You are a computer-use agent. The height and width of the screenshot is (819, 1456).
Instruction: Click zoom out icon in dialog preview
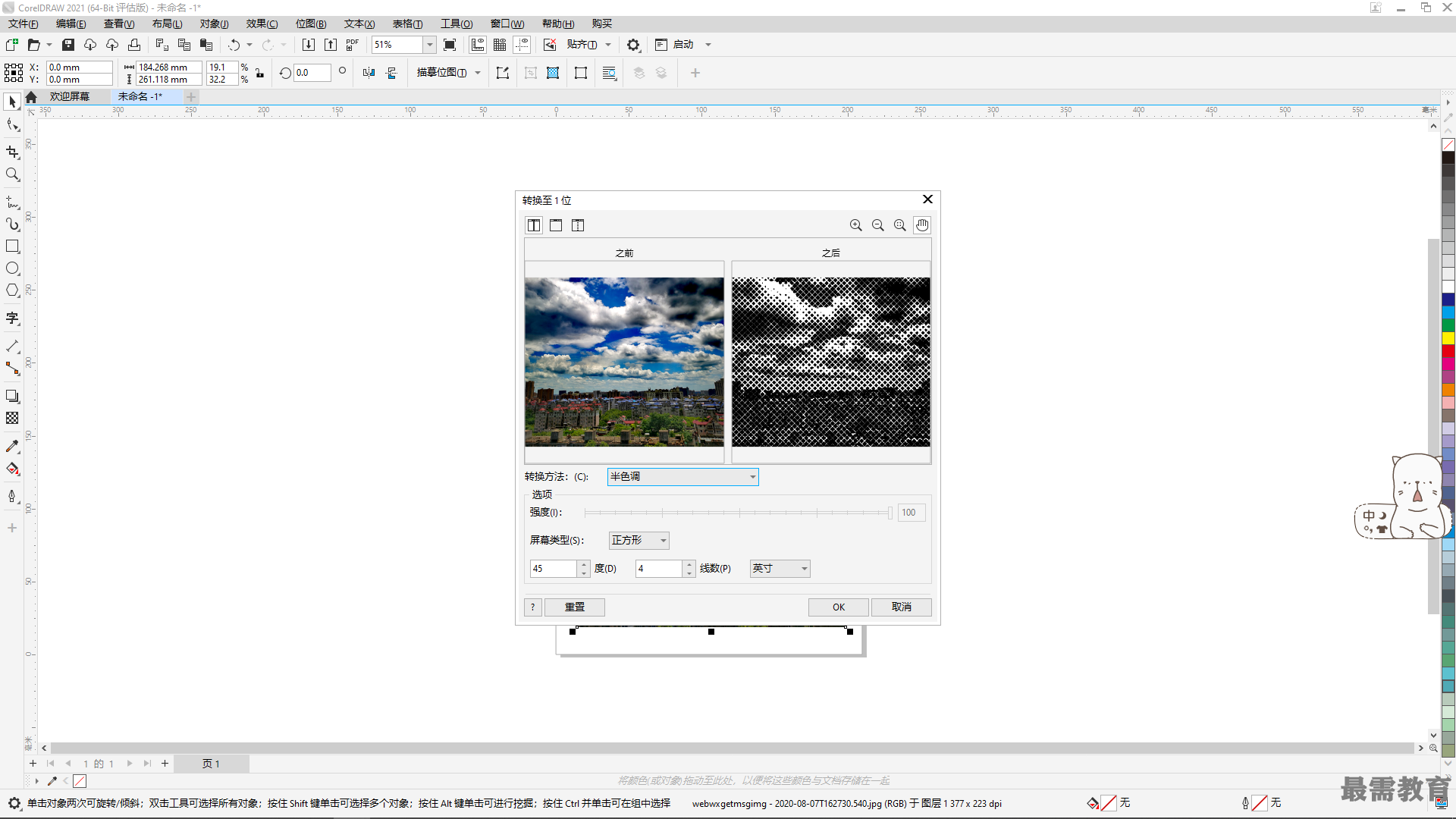878,225
